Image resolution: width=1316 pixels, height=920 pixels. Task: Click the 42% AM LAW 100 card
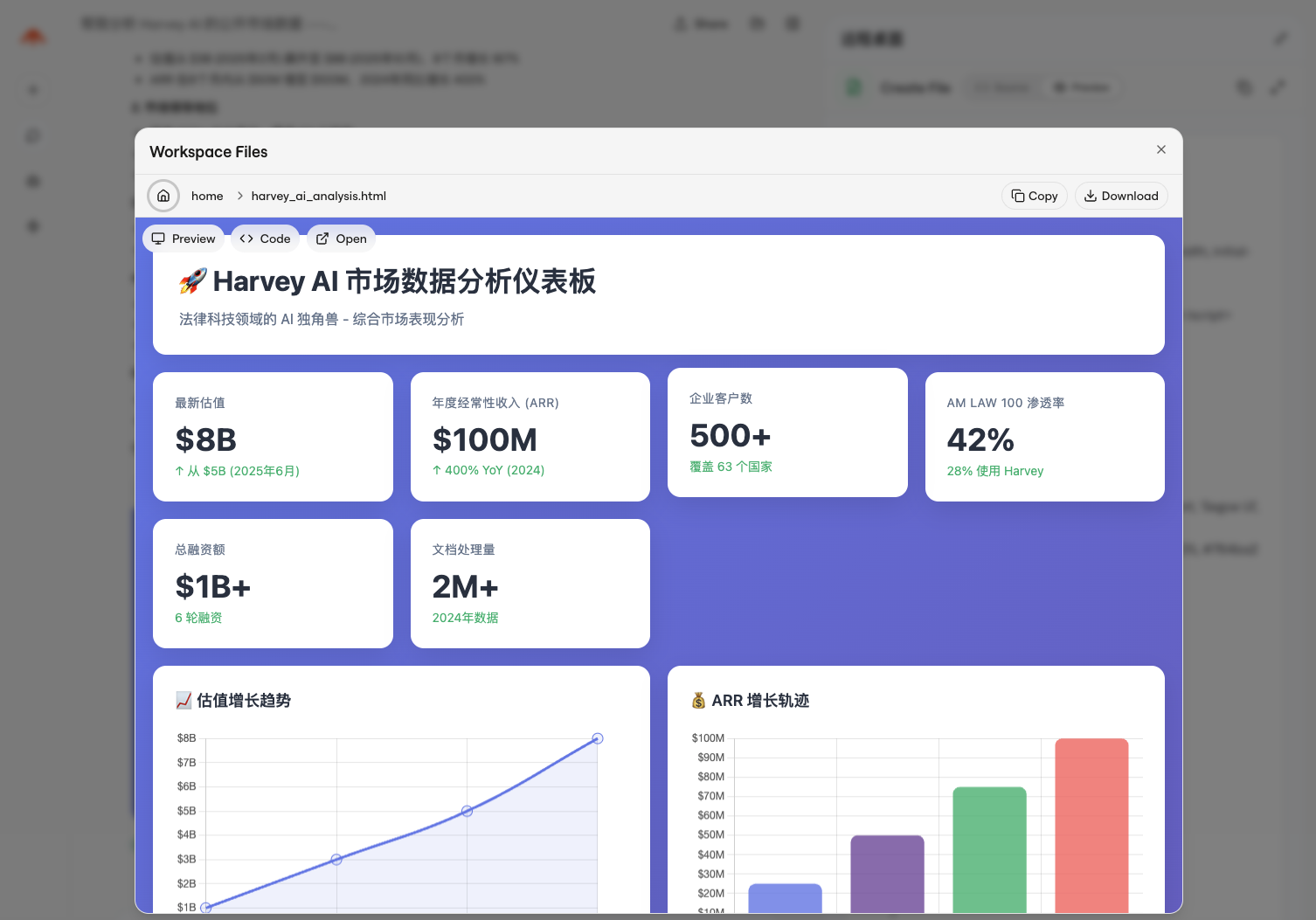(x=1044, y=437)
